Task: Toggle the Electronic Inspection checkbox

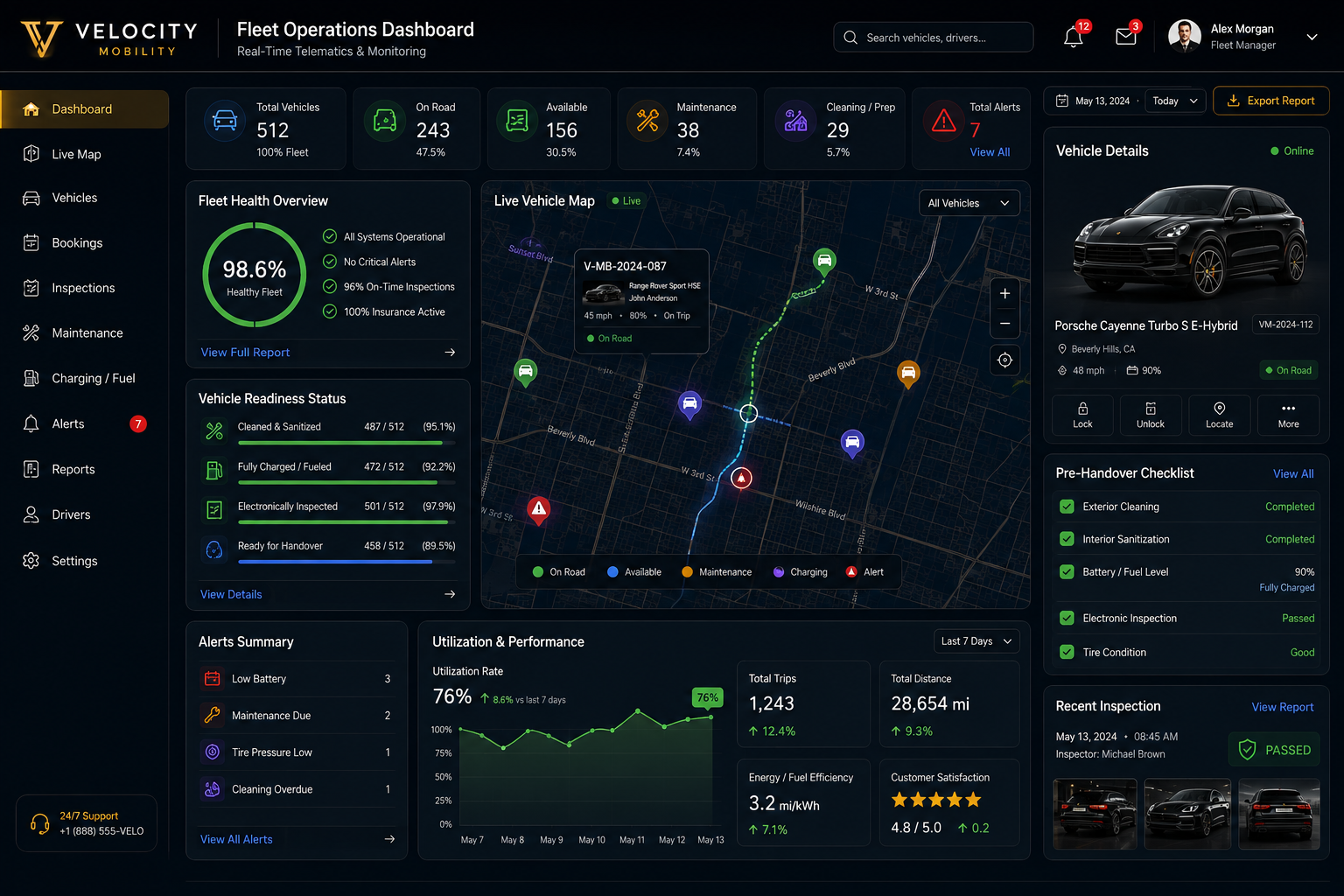Action: coord(1067,618)
